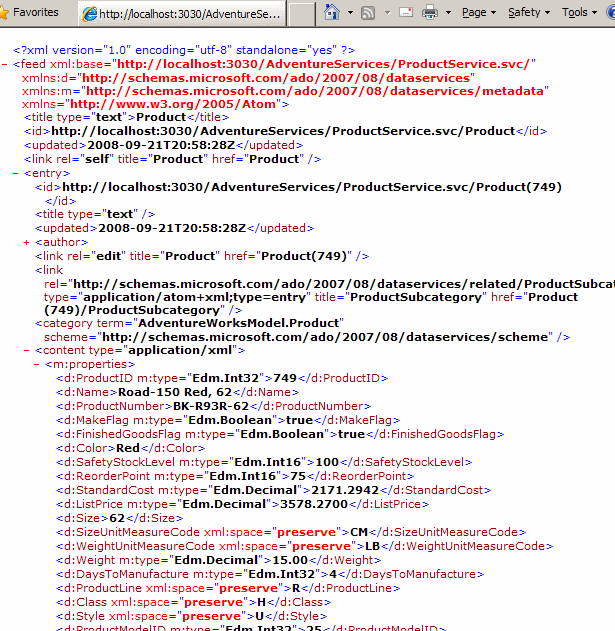
Task: Open the Home button dropdown arrow
Action: [349, 13]
